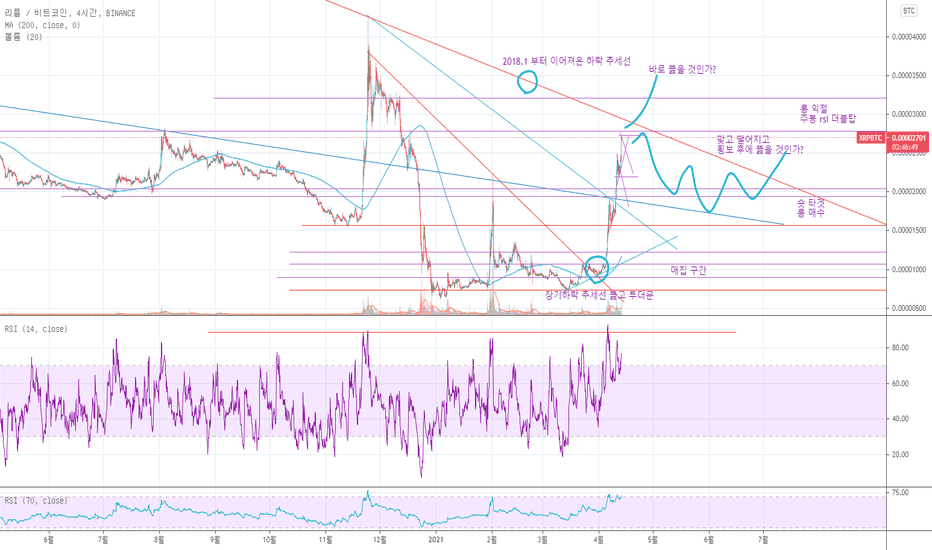The image size is (932, 550).
Task: Select the 볼륨 (20) indicator label
Action: (x=23, y=37)
